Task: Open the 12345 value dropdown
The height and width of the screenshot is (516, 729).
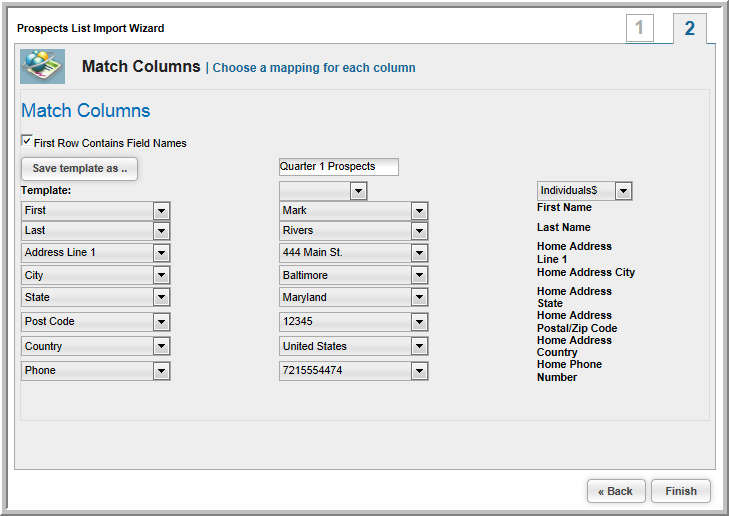Action: [x=353, y=322]
